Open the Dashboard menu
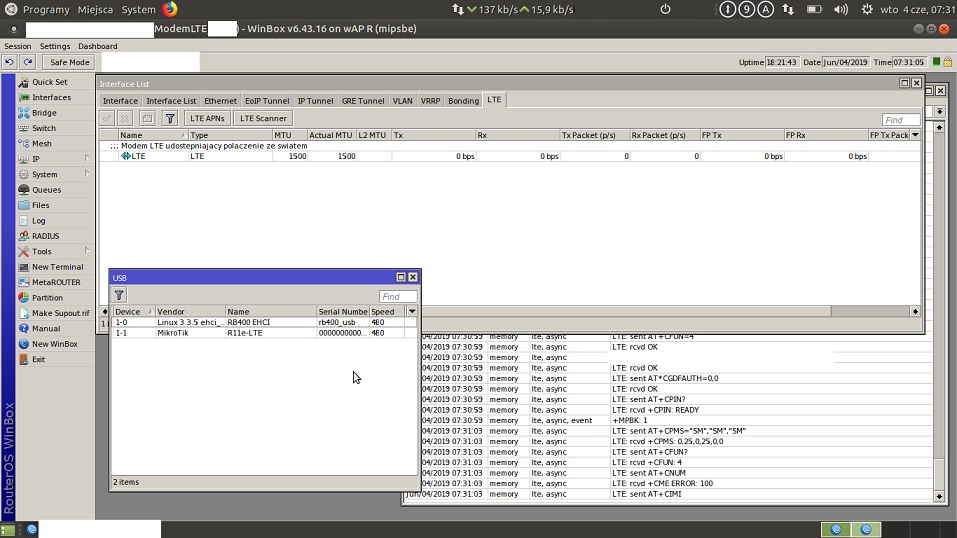The width and height of the screenshot is (957, 538). (98, 46)
